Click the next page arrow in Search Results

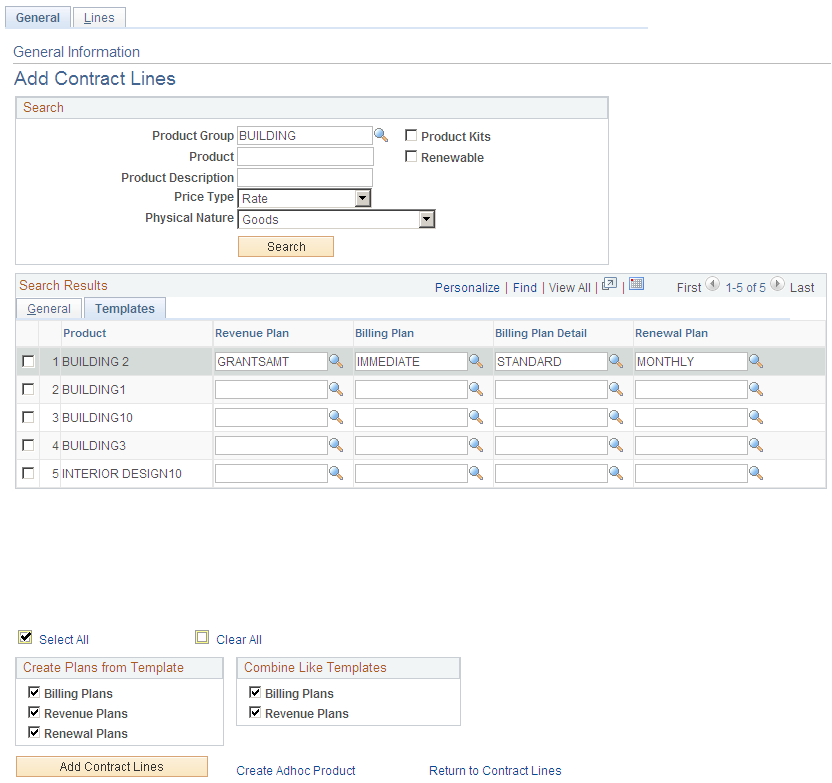pyautogui.click(x=777, y=284)
